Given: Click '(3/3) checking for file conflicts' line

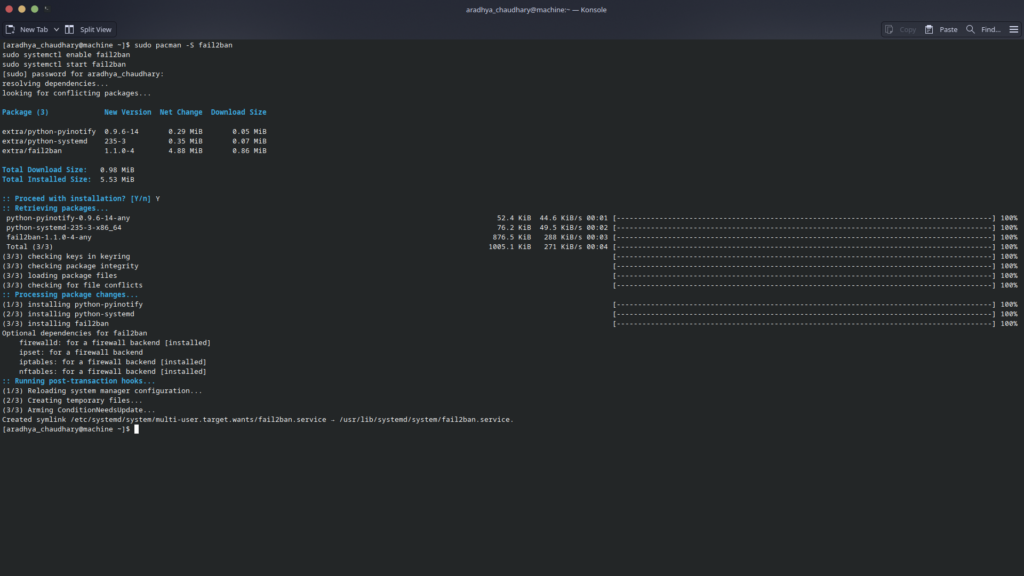Looking at the screenshot, I should pos(72,285).
